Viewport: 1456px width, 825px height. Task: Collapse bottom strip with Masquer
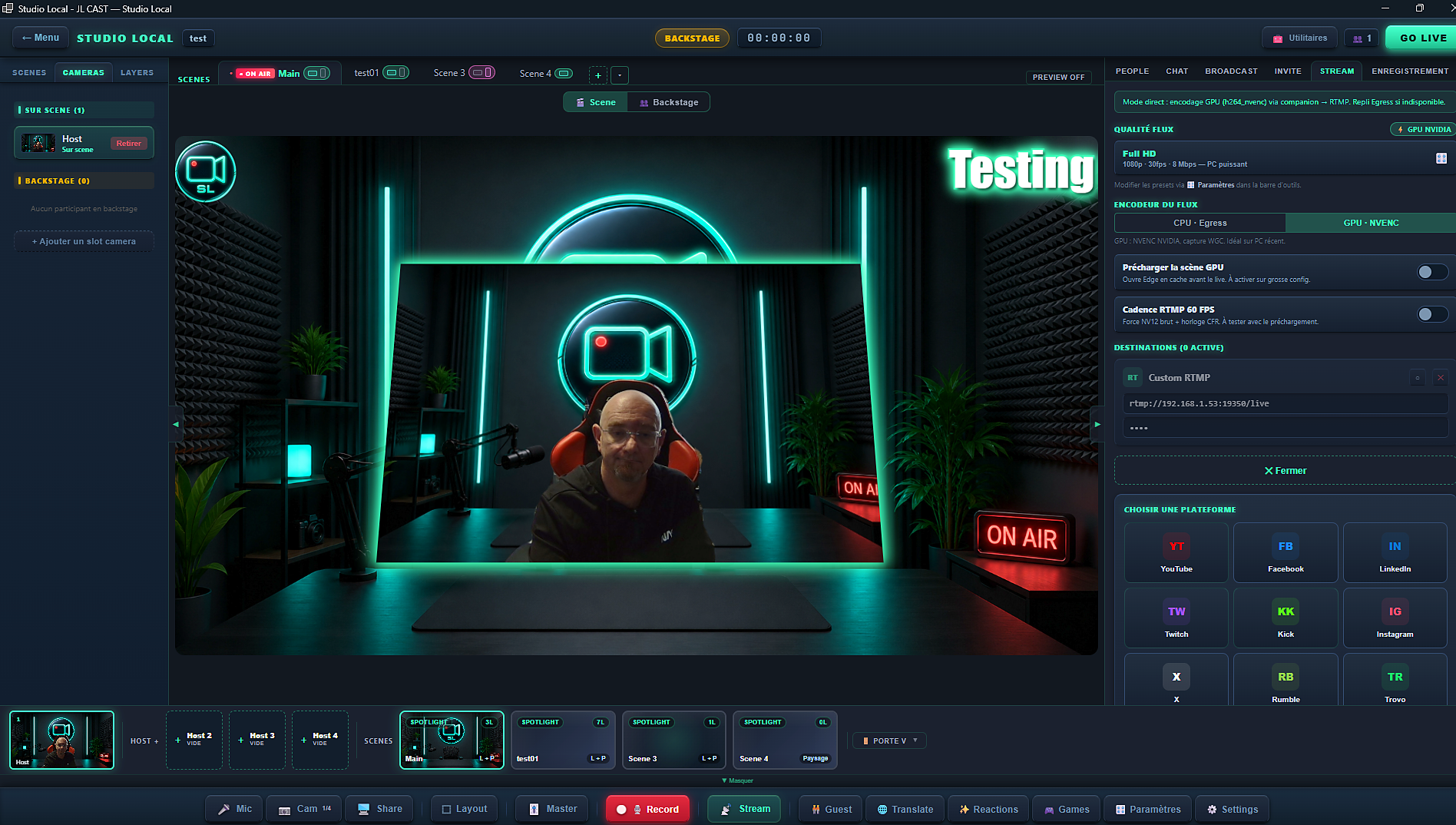click(738, 780)
